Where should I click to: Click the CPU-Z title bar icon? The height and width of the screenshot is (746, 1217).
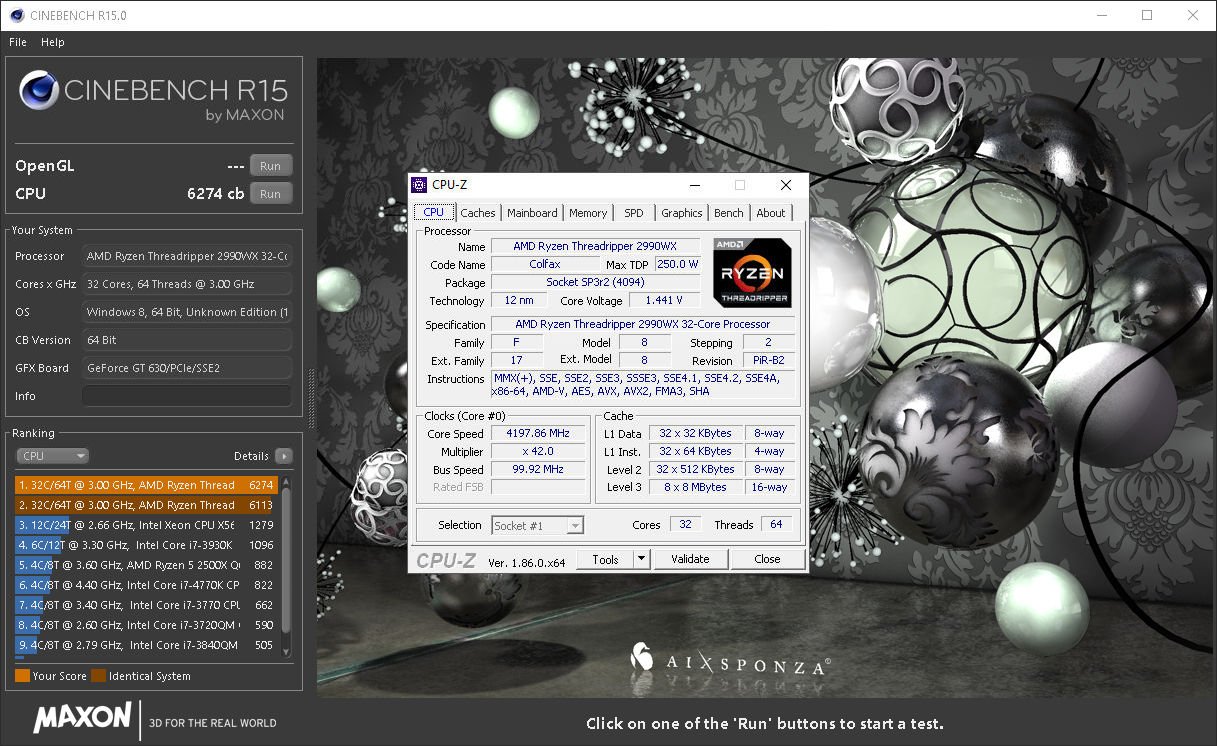419,185
